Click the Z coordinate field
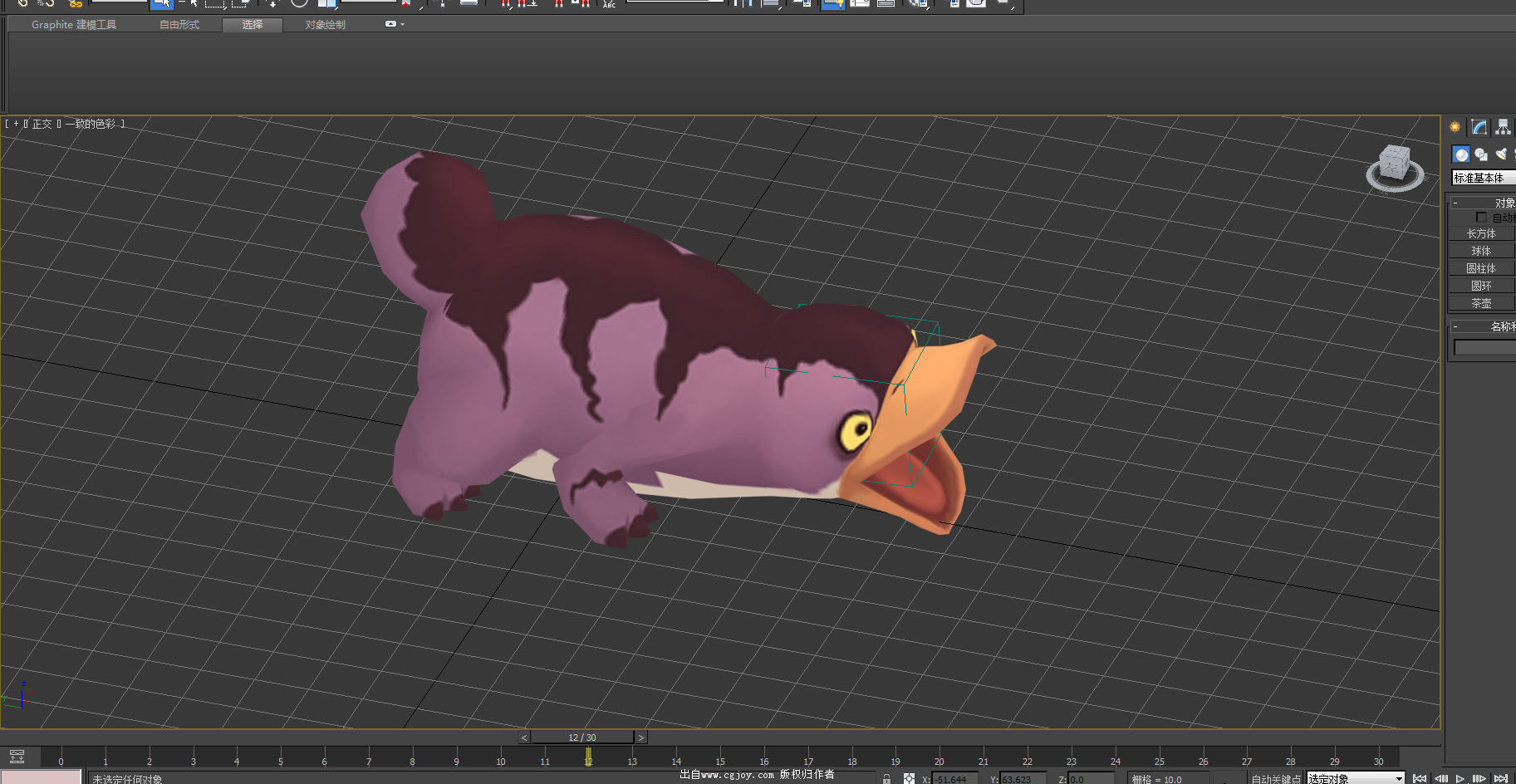The height and width of the screenshot is (784, 1516). (x=1091, y=779)
